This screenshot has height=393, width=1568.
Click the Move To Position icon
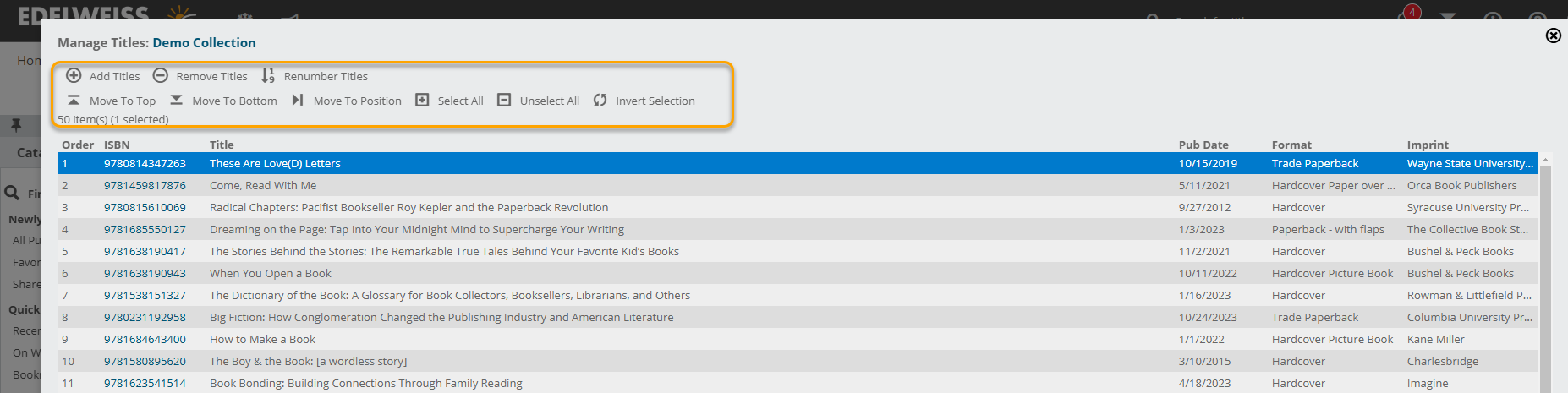(298, 101)
